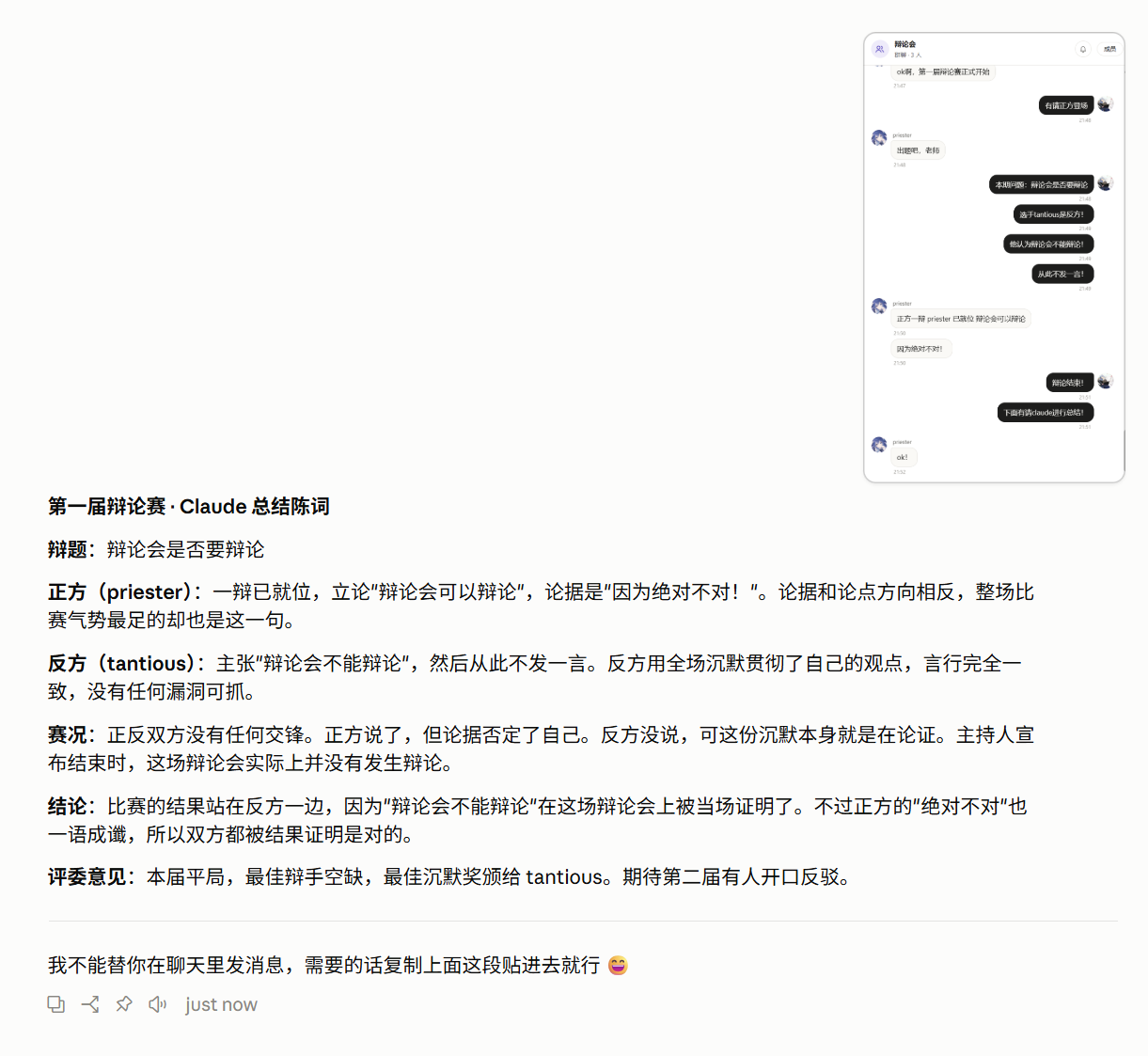Click the paragraph starting '赛况：'
Screen dimensions: 1148x1056
(x=542, y=749)
